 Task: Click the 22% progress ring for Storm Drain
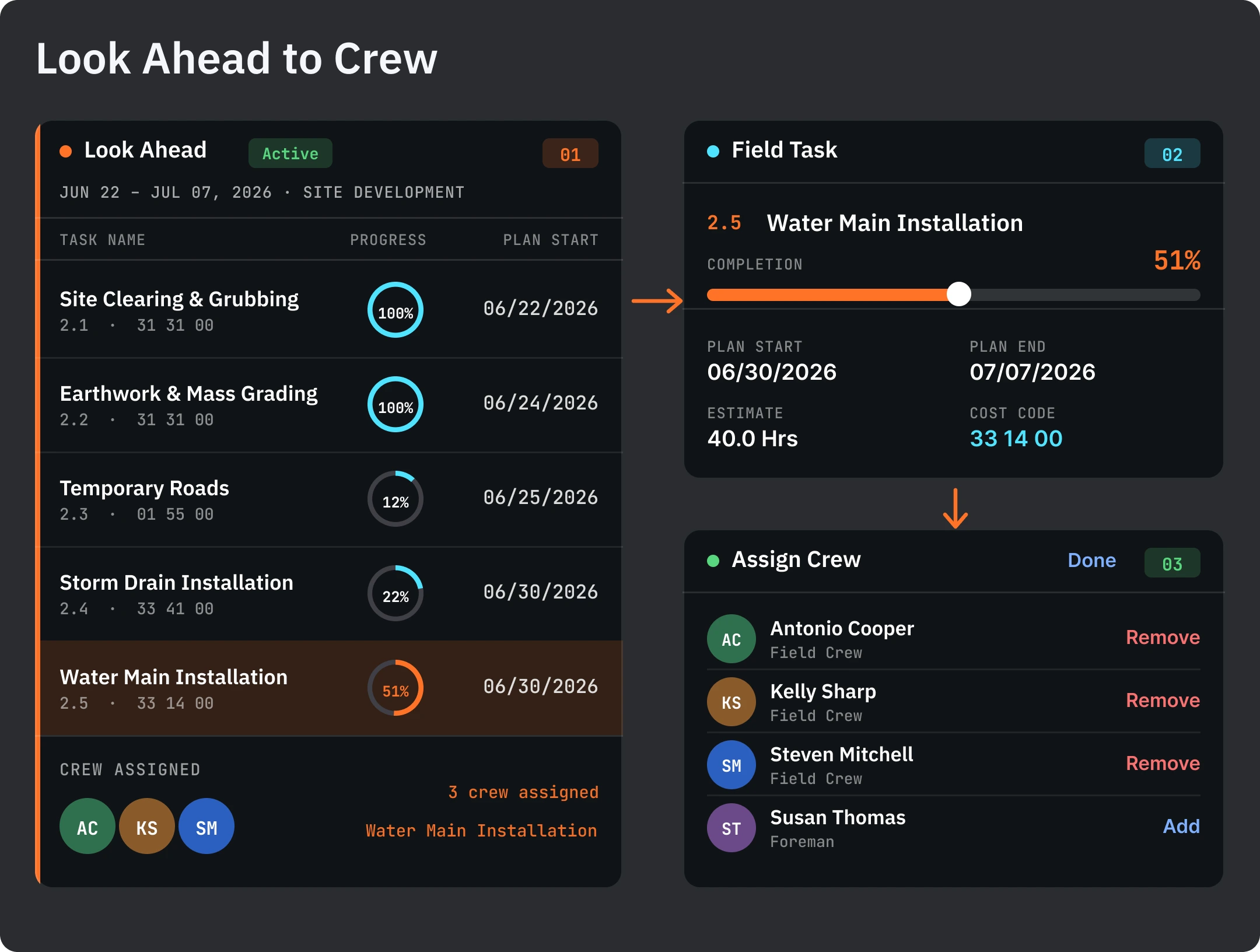[395, 593]
